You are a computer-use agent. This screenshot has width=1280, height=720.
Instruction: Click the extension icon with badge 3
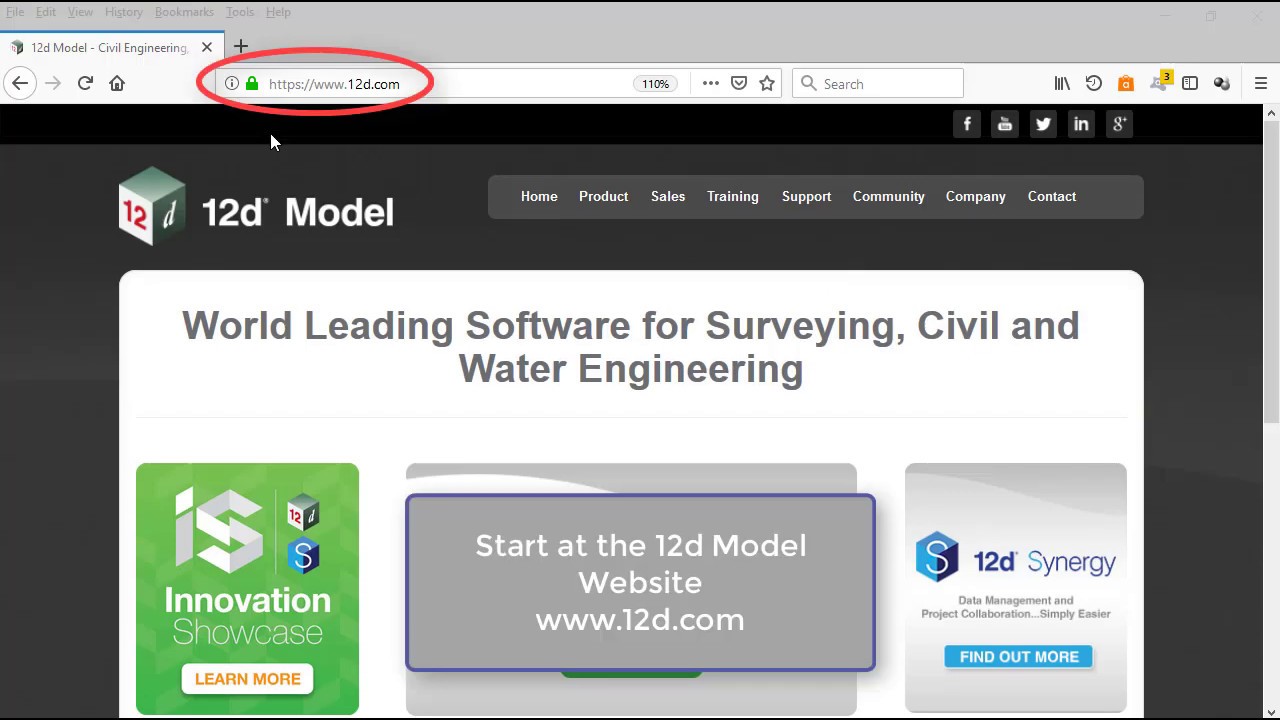coord(1160,82)
